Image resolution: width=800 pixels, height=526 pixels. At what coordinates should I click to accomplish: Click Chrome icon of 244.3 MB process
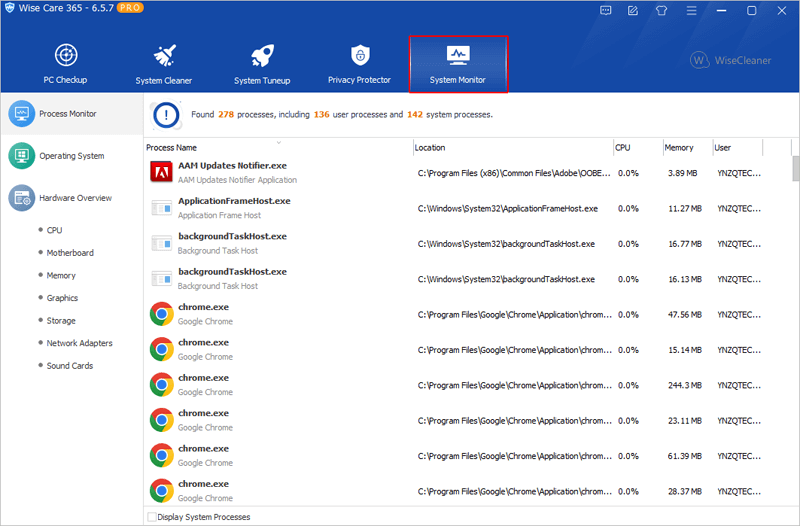(x=161, y=385)
